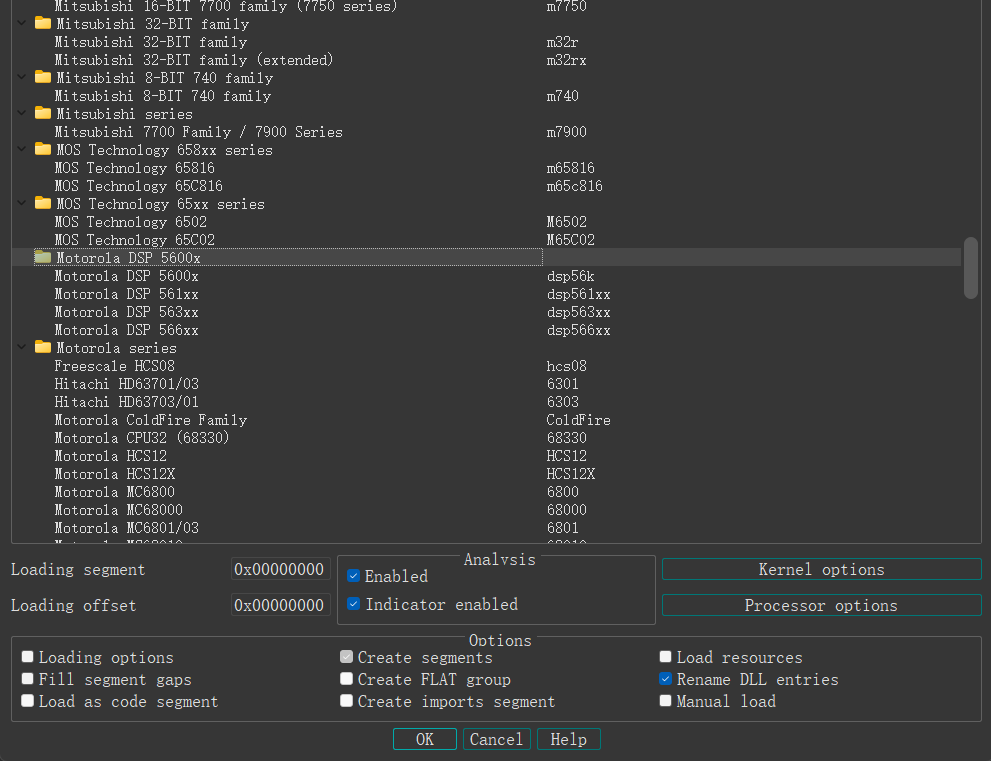Uncheck Rename DLL entries
Viewport: 991px width, 761px height.
coord(666,679)
